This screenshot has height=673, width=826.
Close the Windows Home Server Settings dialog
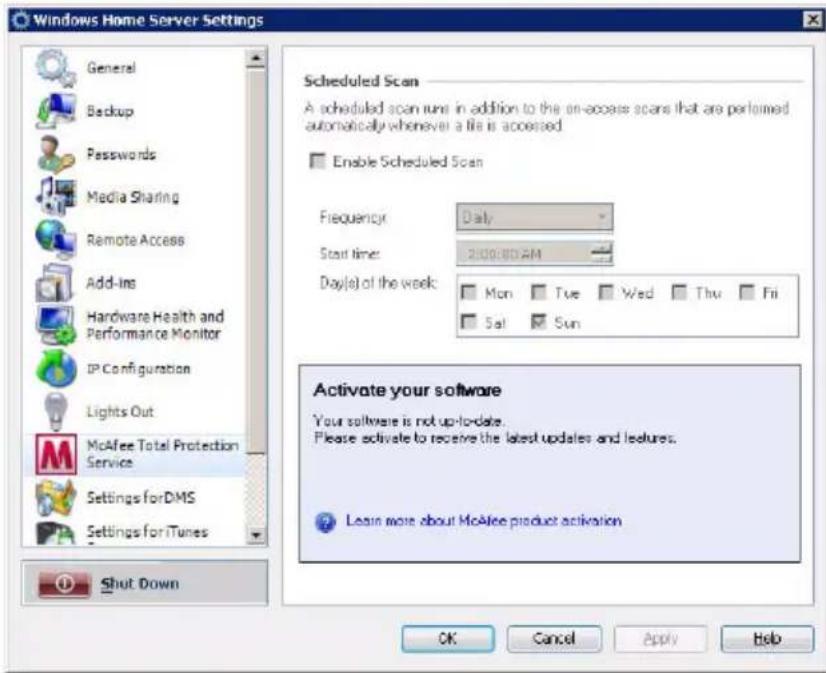pos(813,20)
